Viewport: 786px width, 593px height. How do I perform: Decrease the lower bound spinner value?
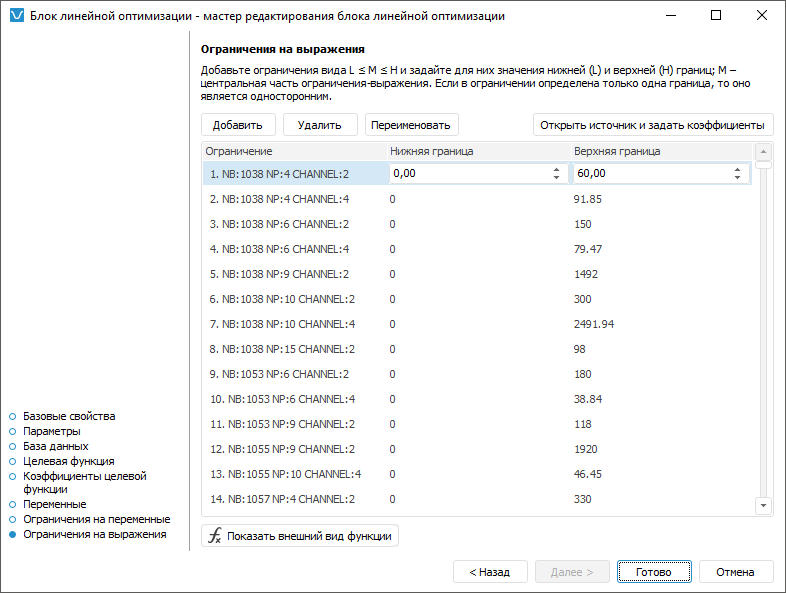(556, 178)
